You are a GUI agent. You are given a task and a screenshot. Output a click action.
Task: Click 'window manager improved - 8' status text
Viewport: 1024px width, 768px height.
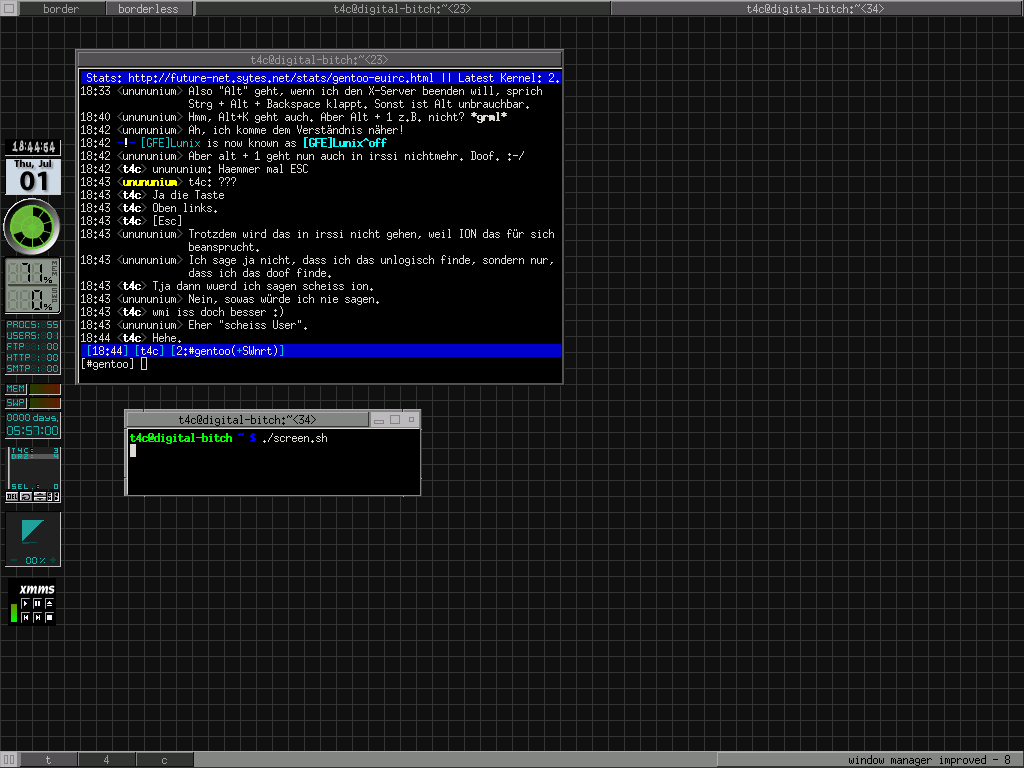(x=929, y=760)
